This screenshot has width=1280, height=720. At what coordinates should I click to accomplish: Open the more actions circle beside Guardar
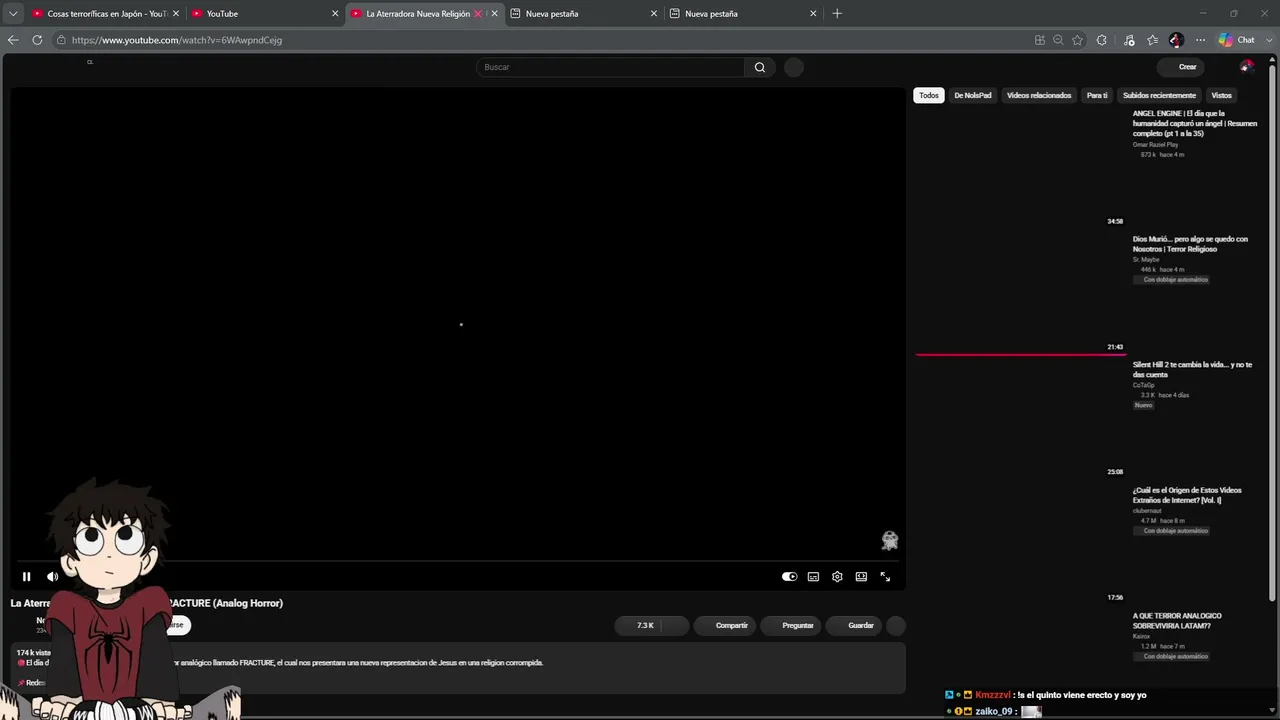click(x=896, y=626)
